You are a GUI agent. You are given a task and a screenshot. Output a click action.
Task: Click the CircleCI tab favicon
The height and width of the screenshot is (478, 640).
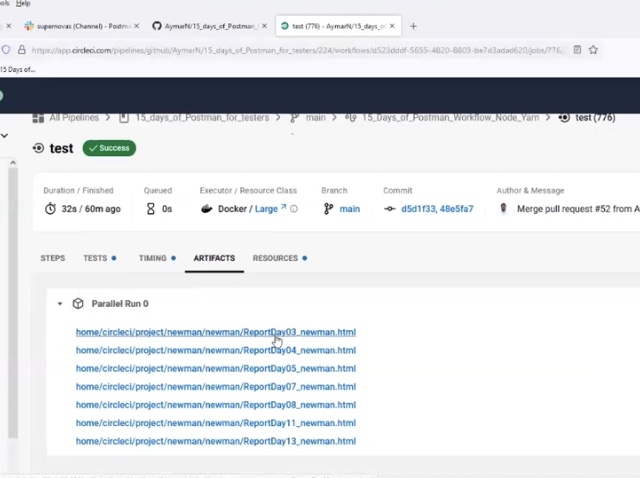tap(284, 26)
